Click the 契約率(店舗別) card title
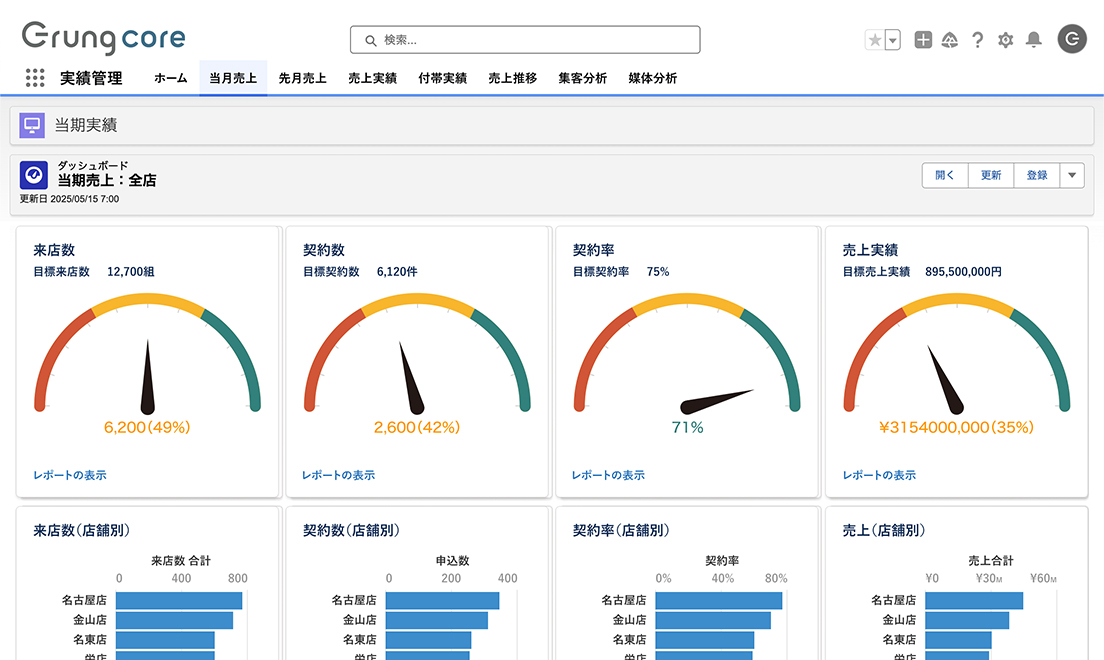This screenshot has height=660, width=1104. [x=621, y=530]
